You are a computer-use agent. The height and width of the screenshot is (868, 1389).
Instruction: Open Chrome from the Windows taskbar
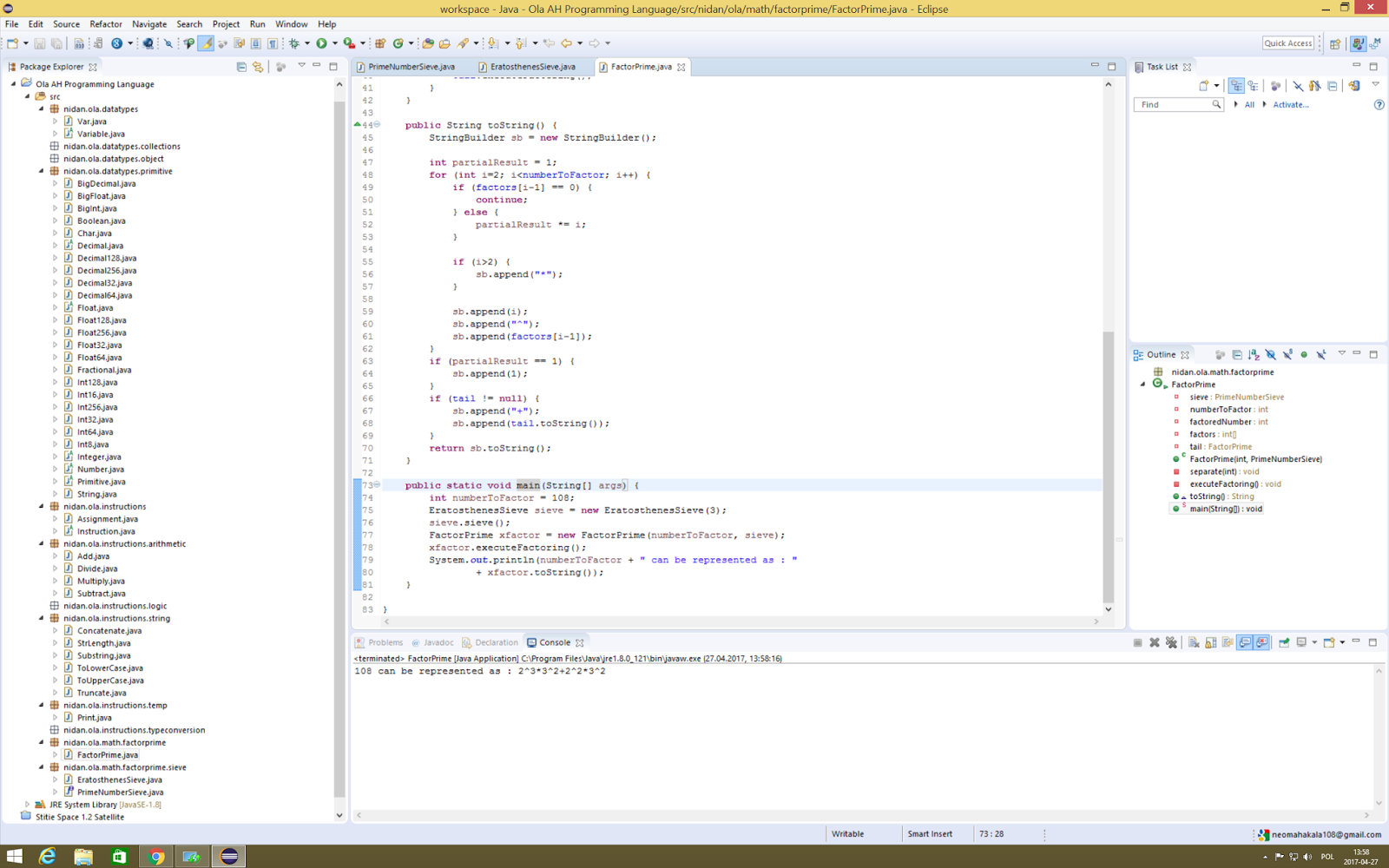point(156,857)
